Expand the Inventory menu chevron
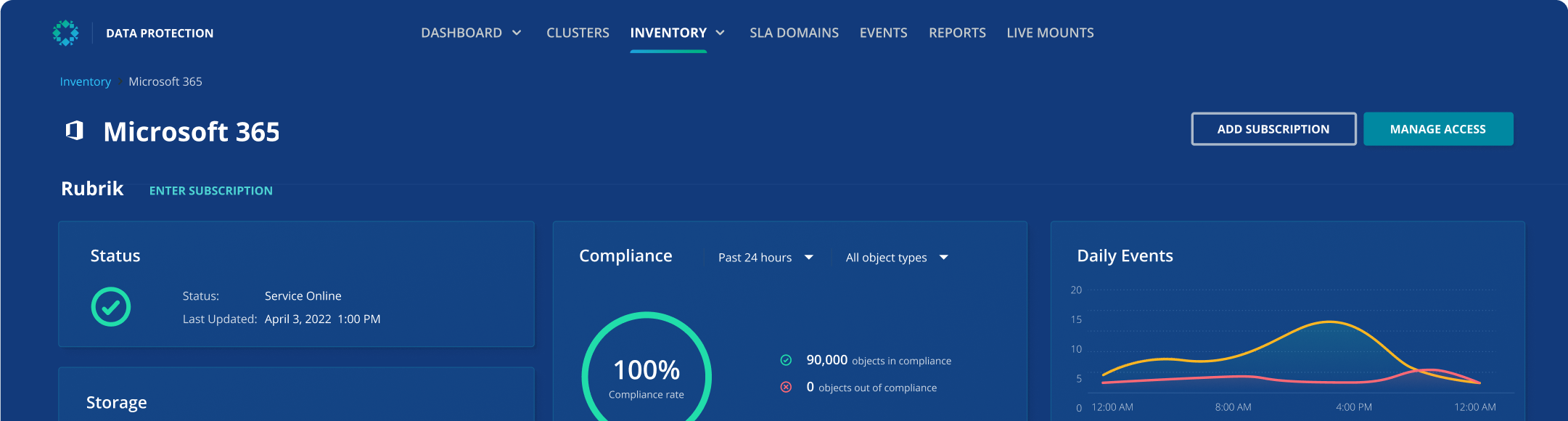This screenshot has height=421, width=1568. pos(721,33)
